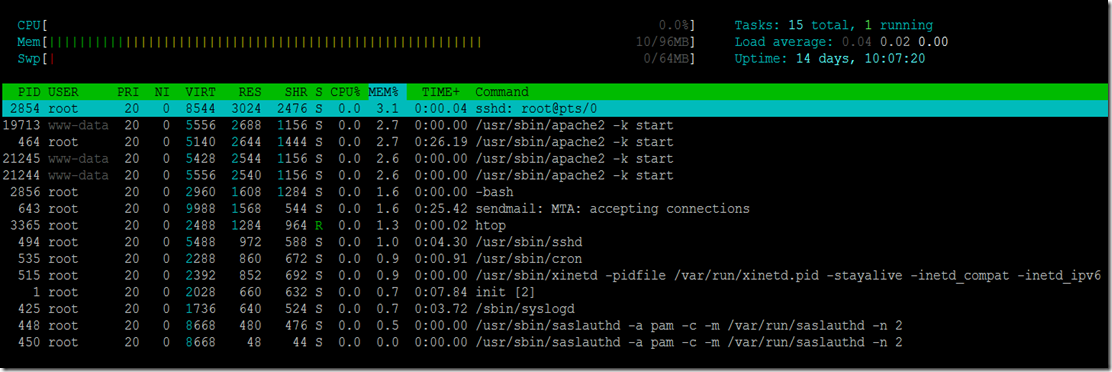Click the 0.0% CPU value
The height and width of the screenshot is (372, 1112).
tap(674, 26)
